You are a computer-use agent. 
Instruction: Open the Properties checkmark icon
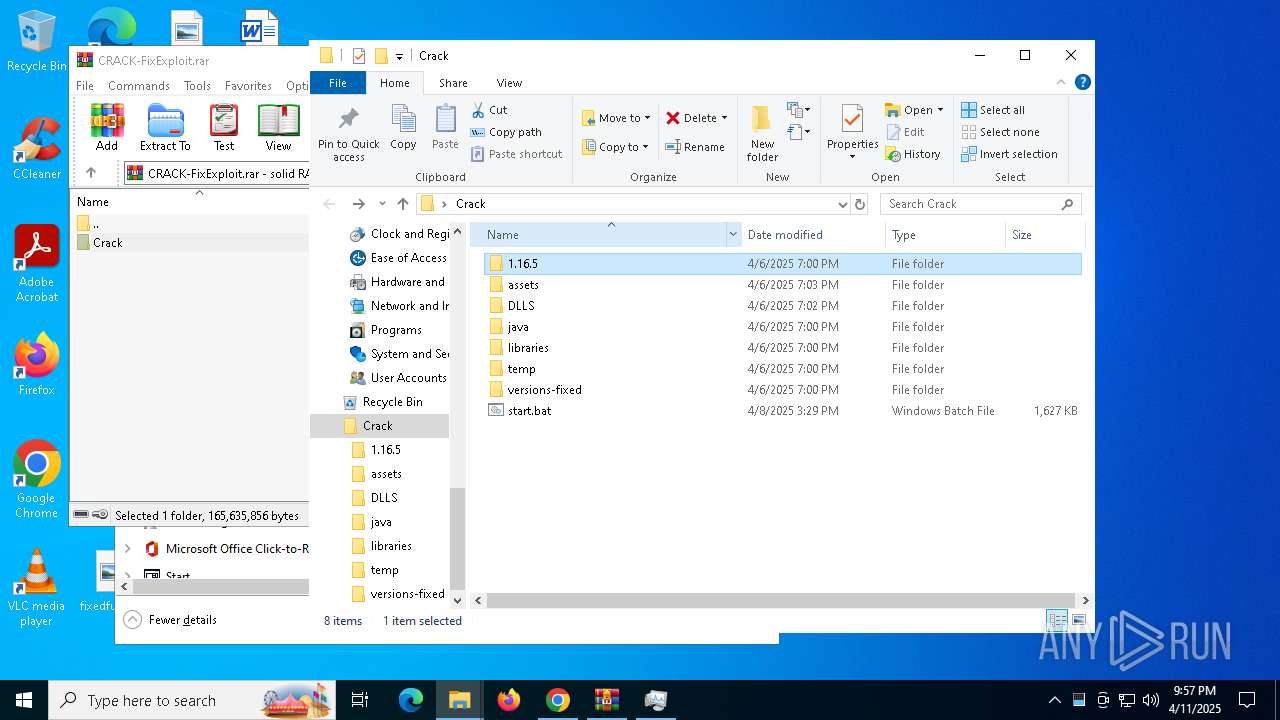(x=852, y=119)
